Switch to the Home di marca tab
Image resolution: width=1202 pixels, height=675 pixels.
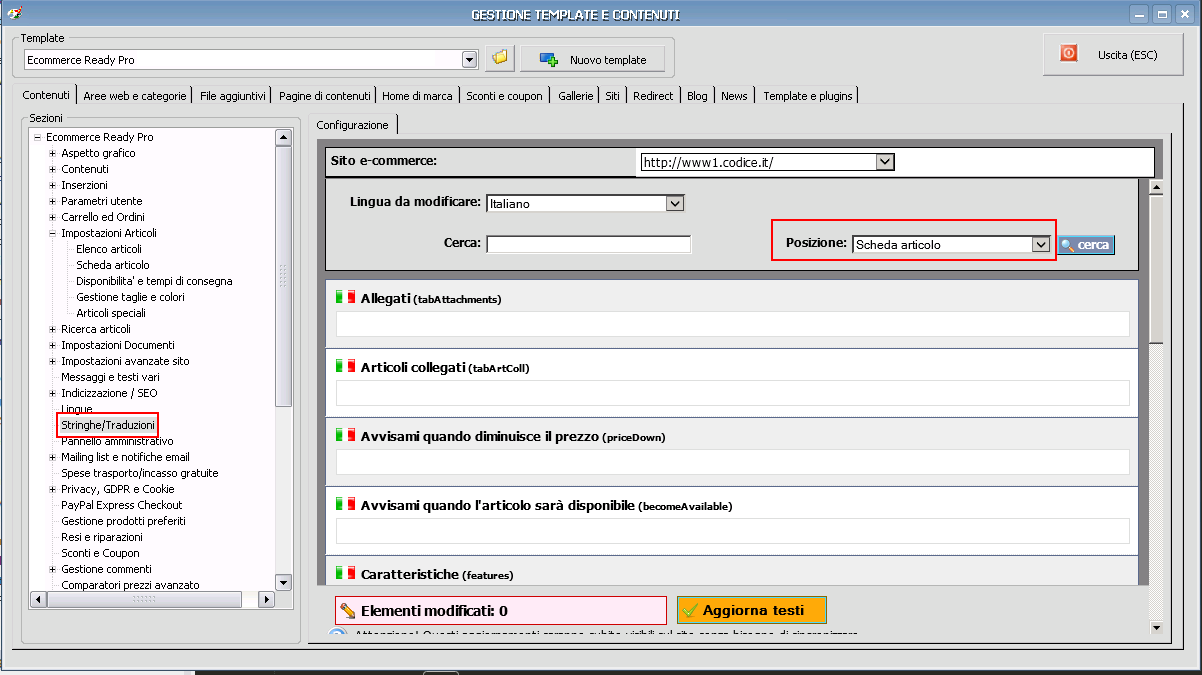pos(417,96)
